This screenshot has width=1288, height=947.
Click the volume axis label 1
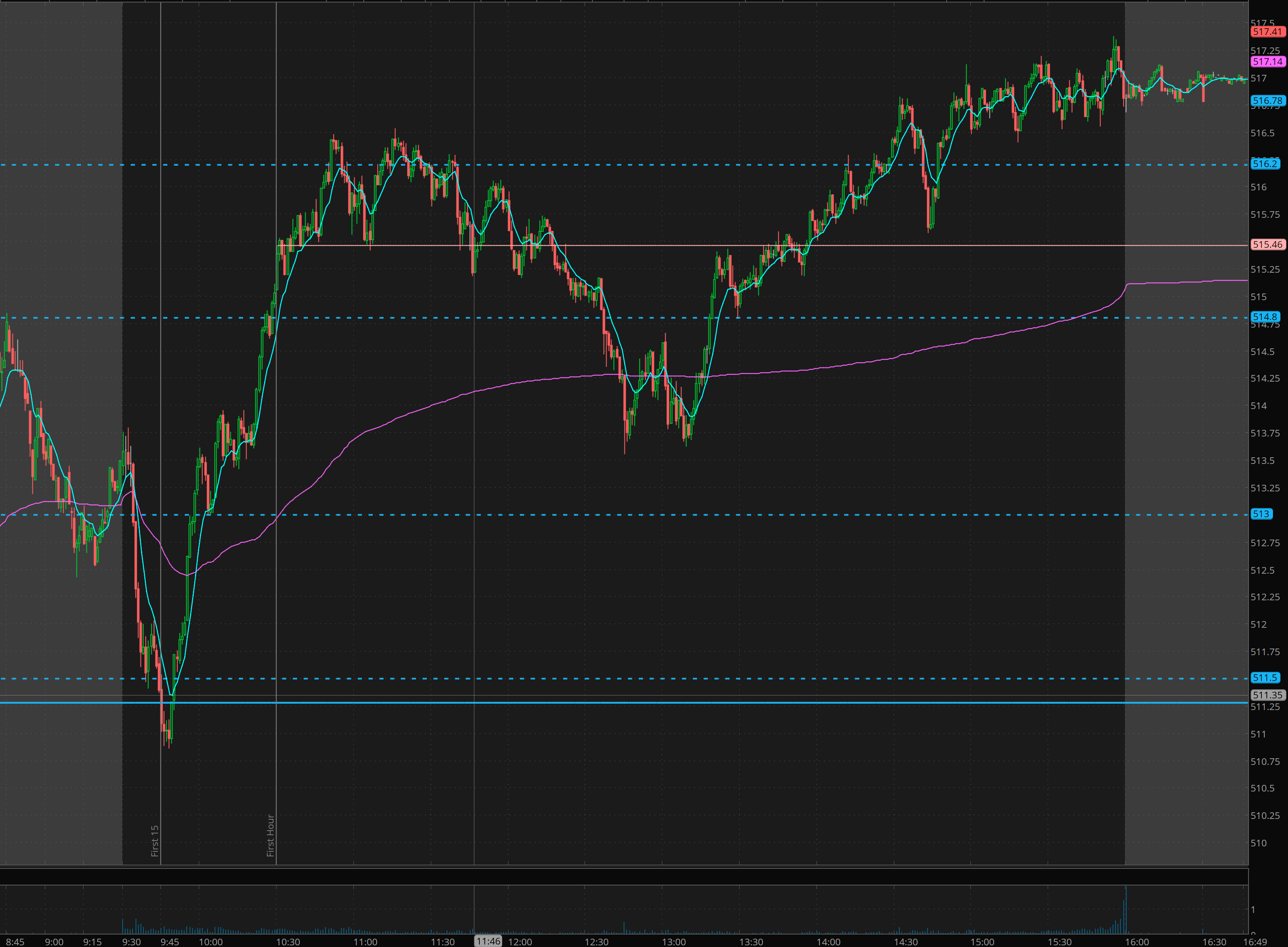1253,910
